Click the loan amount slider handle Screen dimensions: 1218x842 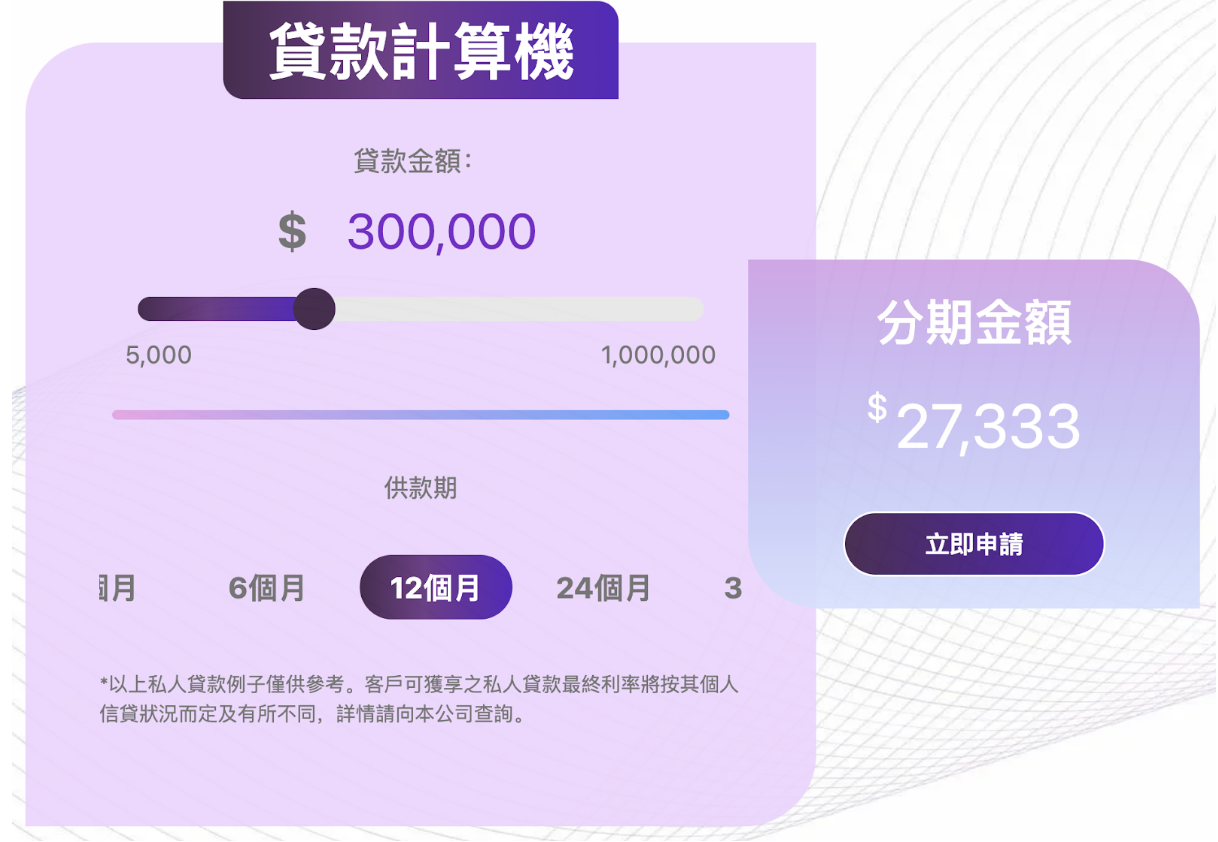(x=315, y=309)
